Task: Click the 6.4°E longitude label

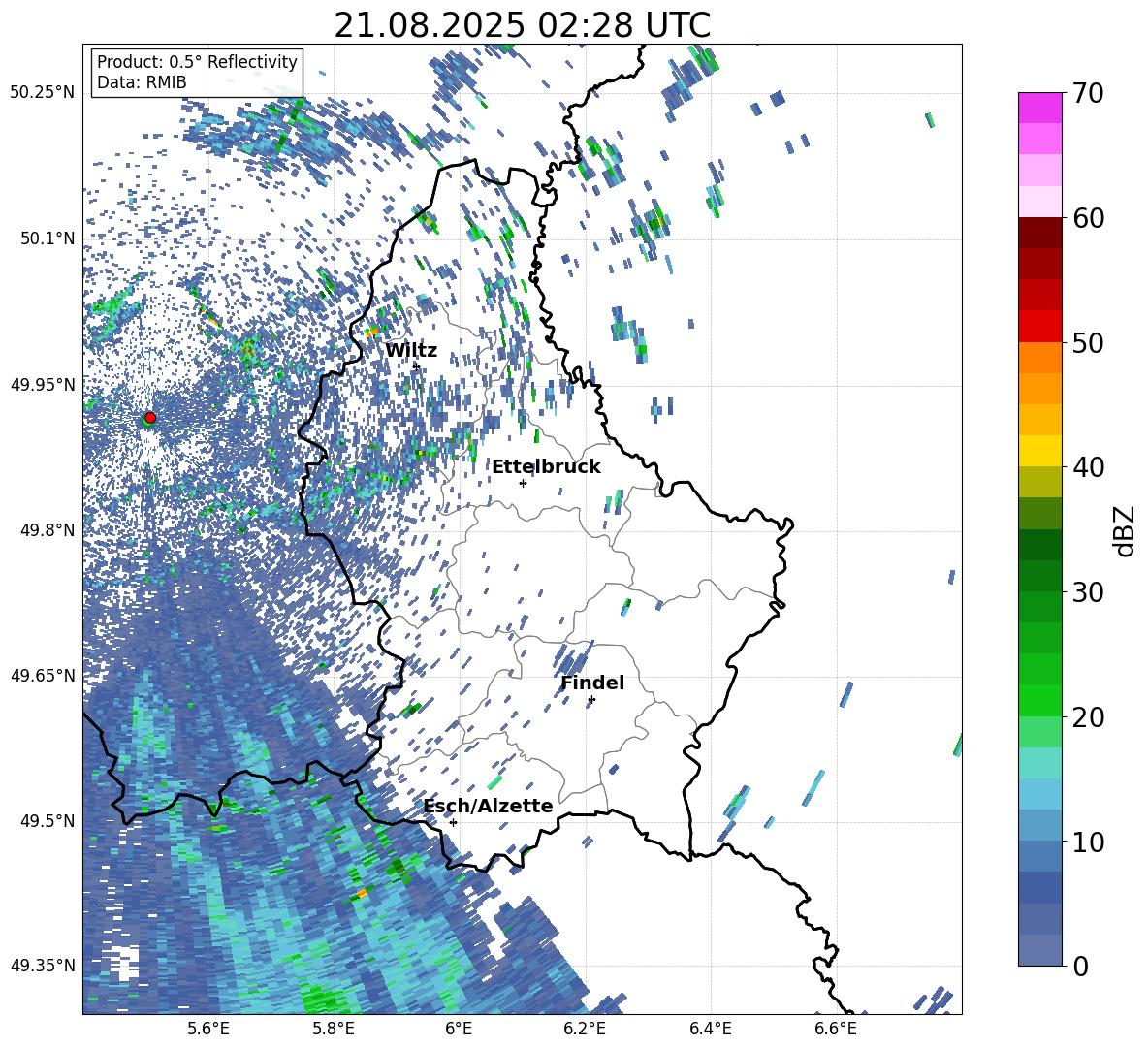Action: tap(711, 1029)
